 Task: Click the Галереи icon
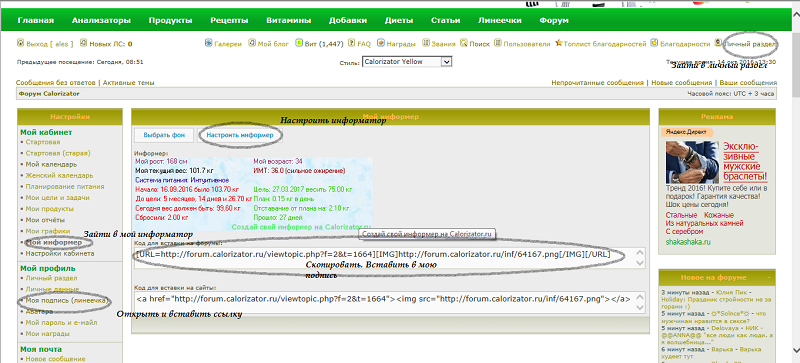point(208,43)
